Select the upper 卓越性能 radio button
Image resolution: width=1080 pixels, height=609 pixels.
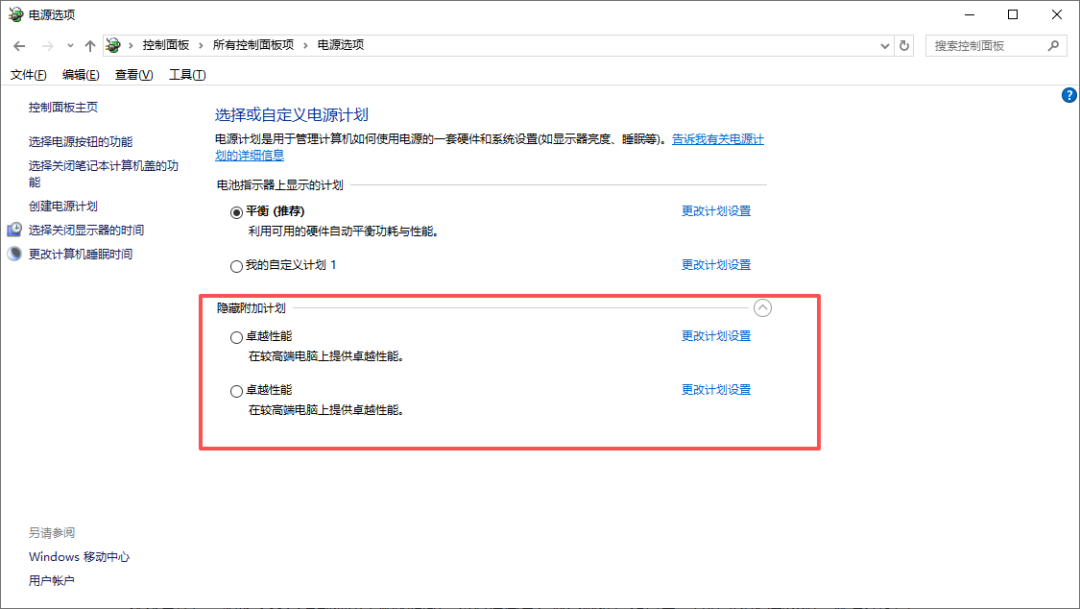click(236, 337)
